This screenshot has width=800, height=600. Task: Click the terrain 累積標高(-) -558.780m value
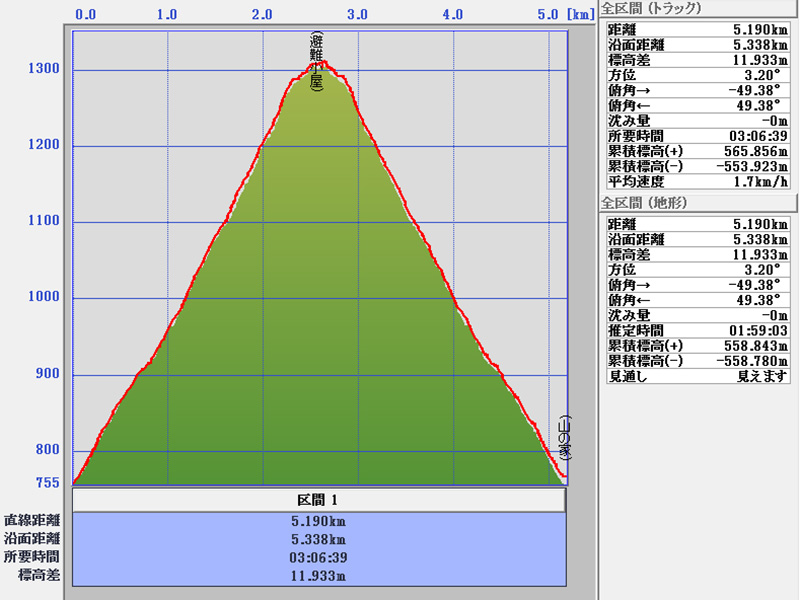point(752,360)
